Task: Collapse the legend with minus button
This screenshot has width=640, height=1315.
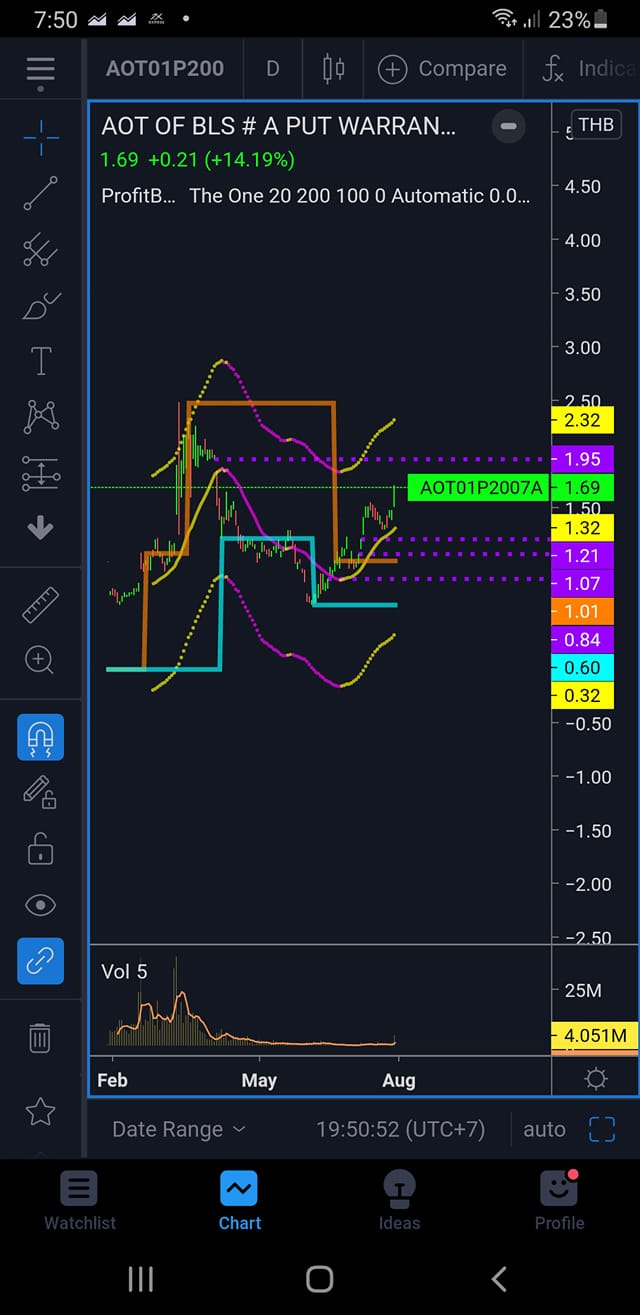Action: pyautogui.click(x=508, y=126)
